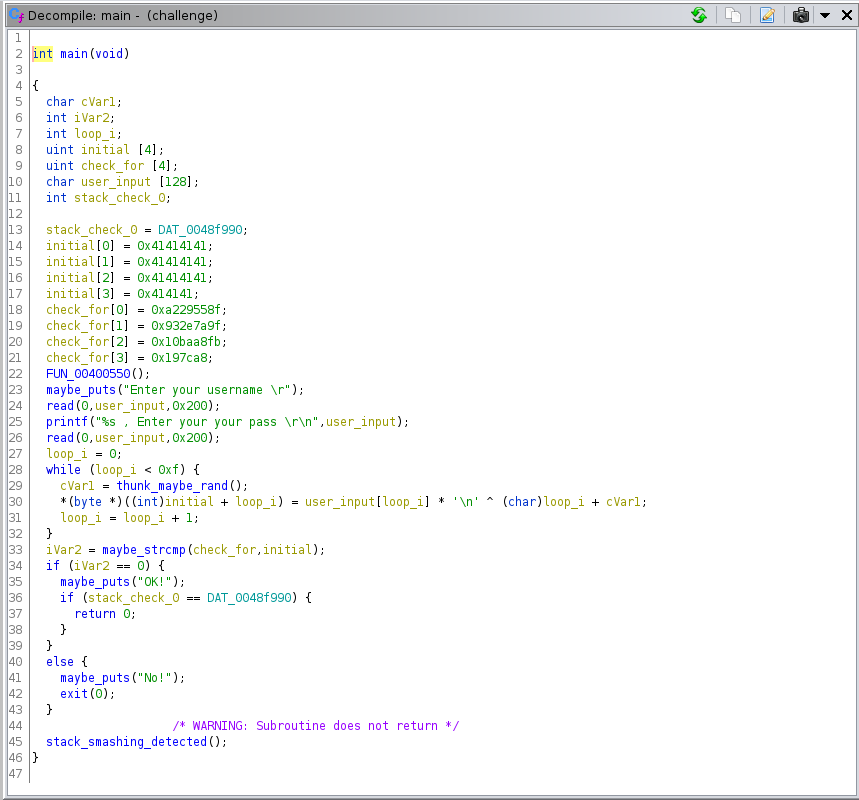859x800 pixels.
Task: Click the first 'read' call before printf
Action: click(60, 405)
